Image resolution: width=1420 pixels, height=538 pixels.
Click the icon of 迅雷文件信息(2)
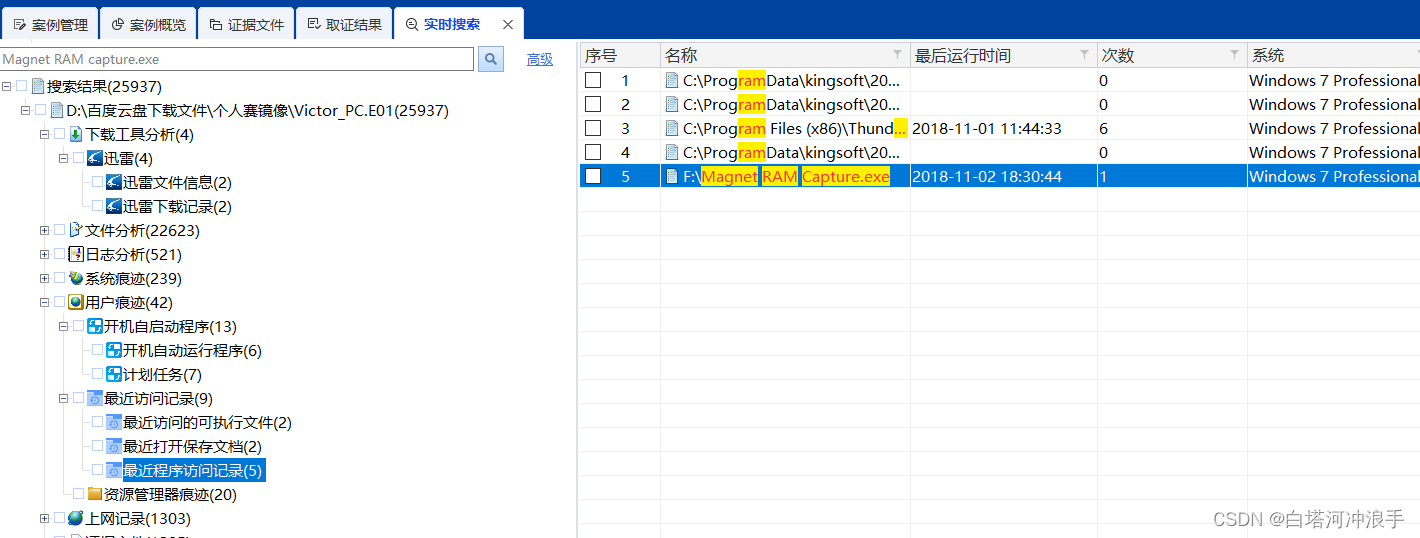(114, 182)
